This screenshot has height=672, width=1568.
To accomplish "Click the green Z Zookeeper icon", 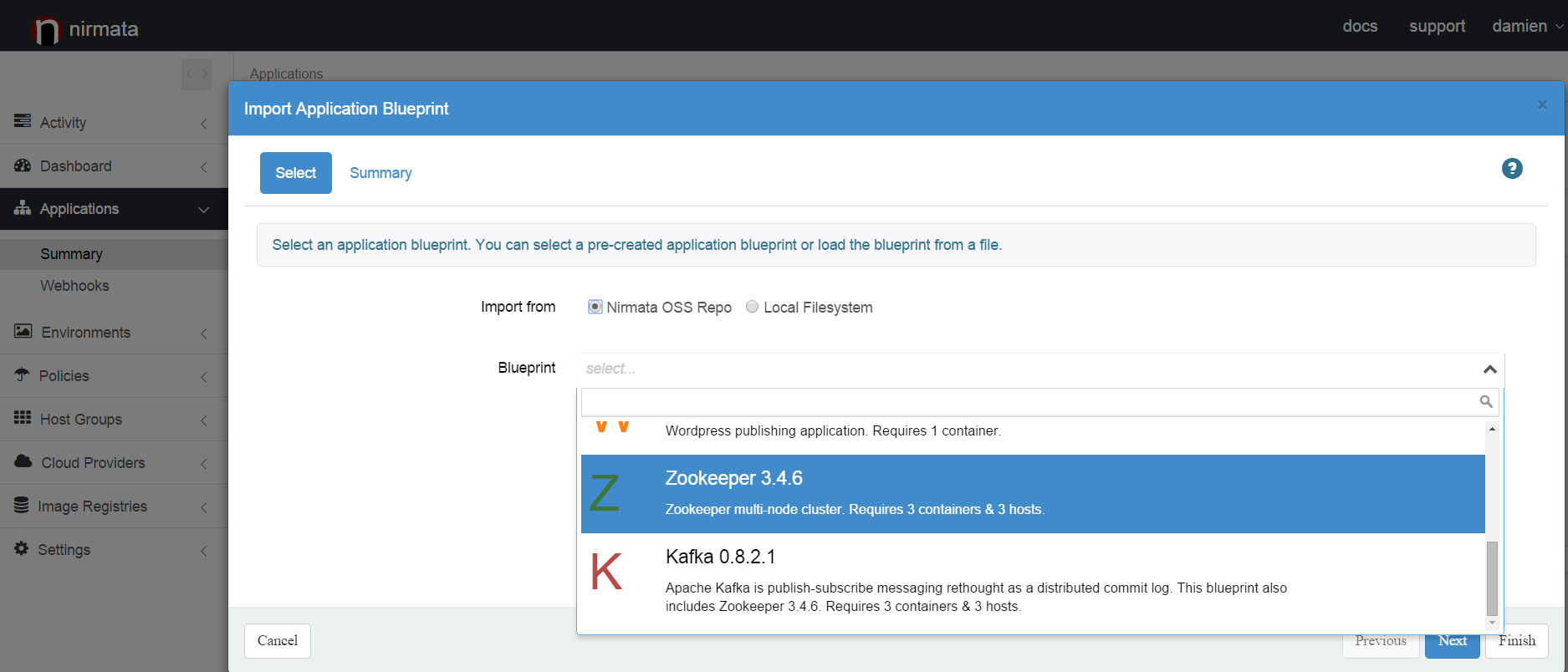I will [605, 493].
